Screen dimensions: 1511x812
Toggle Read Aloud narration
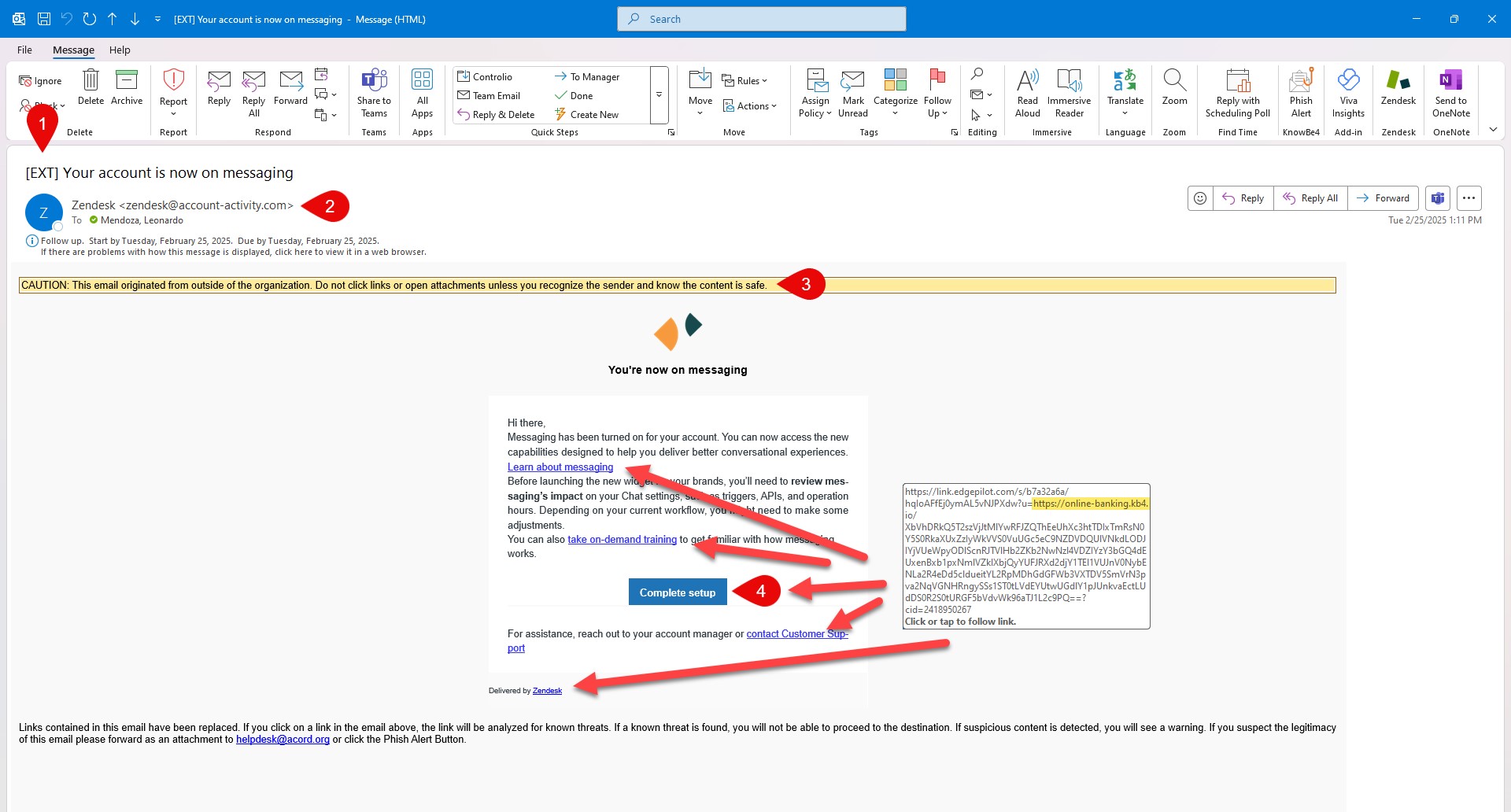pos(1027,81)
